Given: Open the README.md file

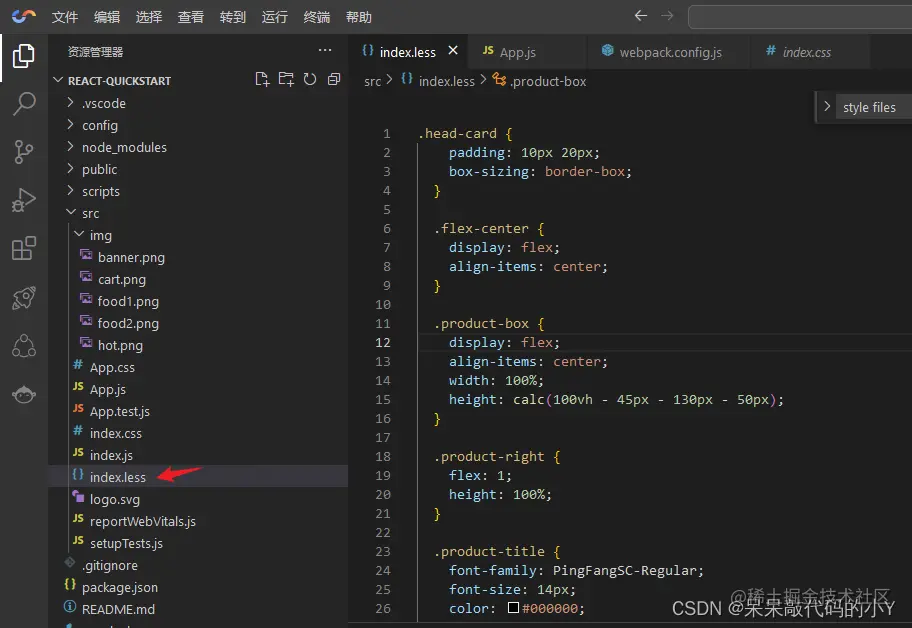Looking at the screenshot, I should click(118, 609).
